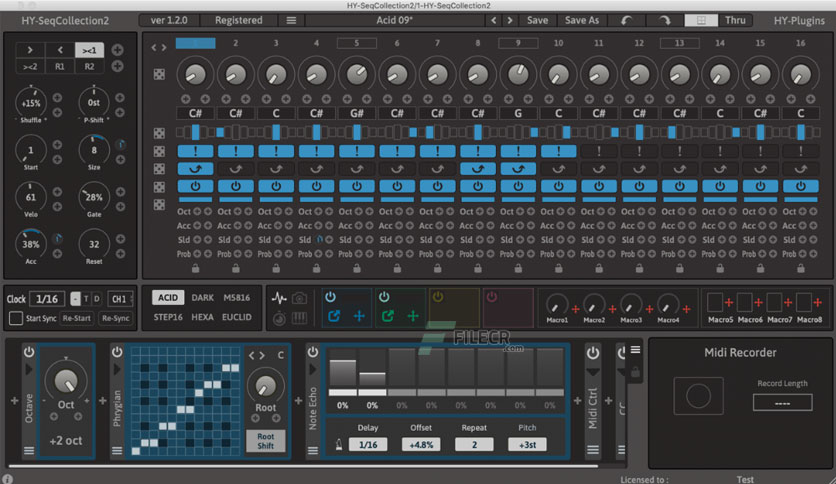Open effects chain hamburger menu near Midi Recorder
The width and height of the screenshot is (836, 484).
click(636, 350)
